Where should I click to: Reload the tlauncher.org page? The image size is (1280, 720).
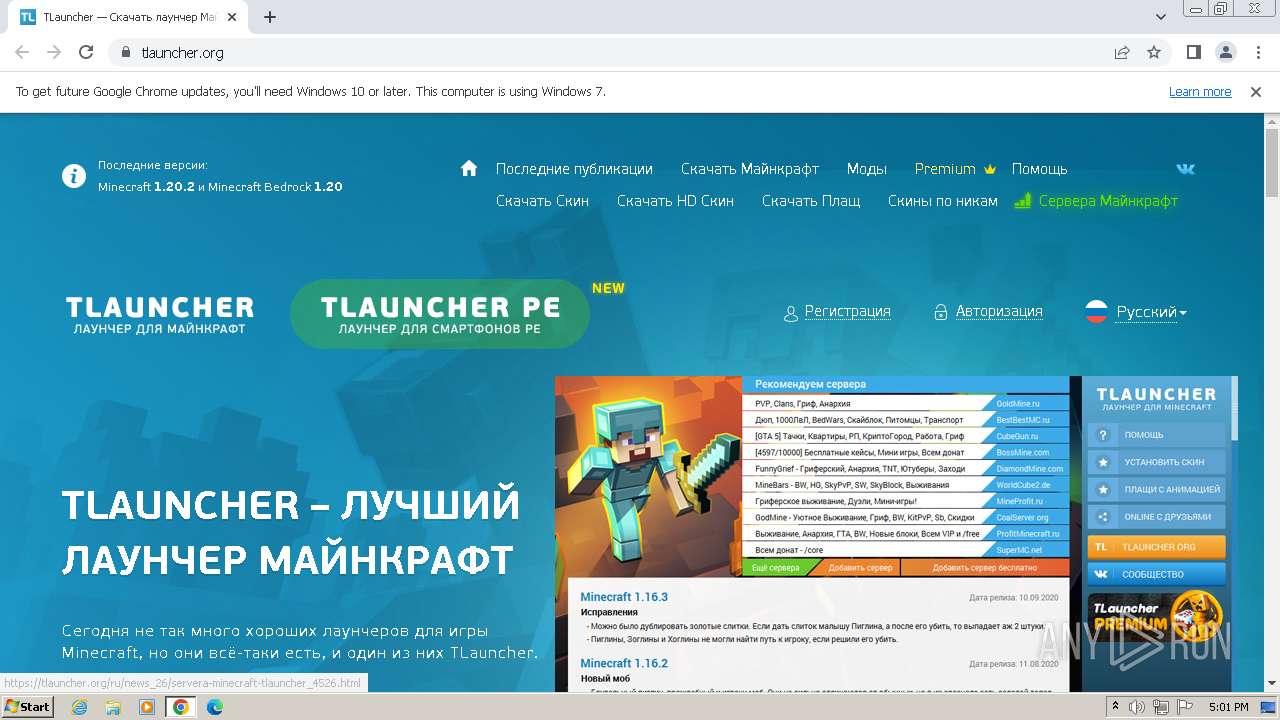[86, 52]
